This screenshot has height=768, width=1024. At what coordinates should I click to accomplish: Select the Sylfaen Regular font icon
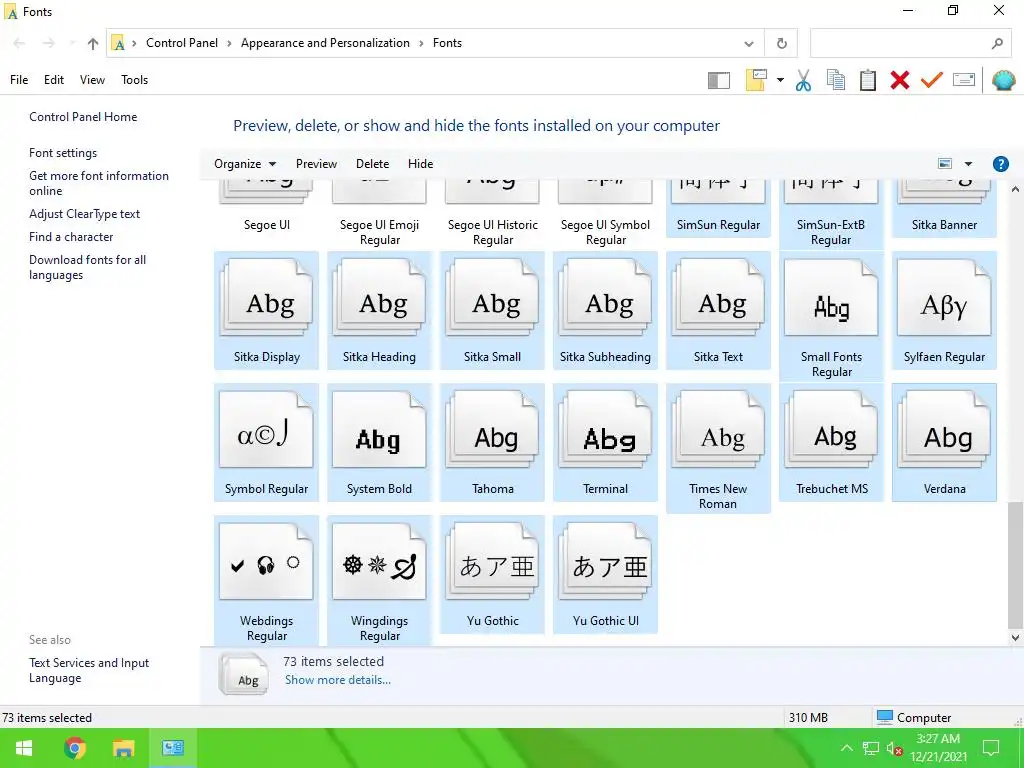pos(944,310)
